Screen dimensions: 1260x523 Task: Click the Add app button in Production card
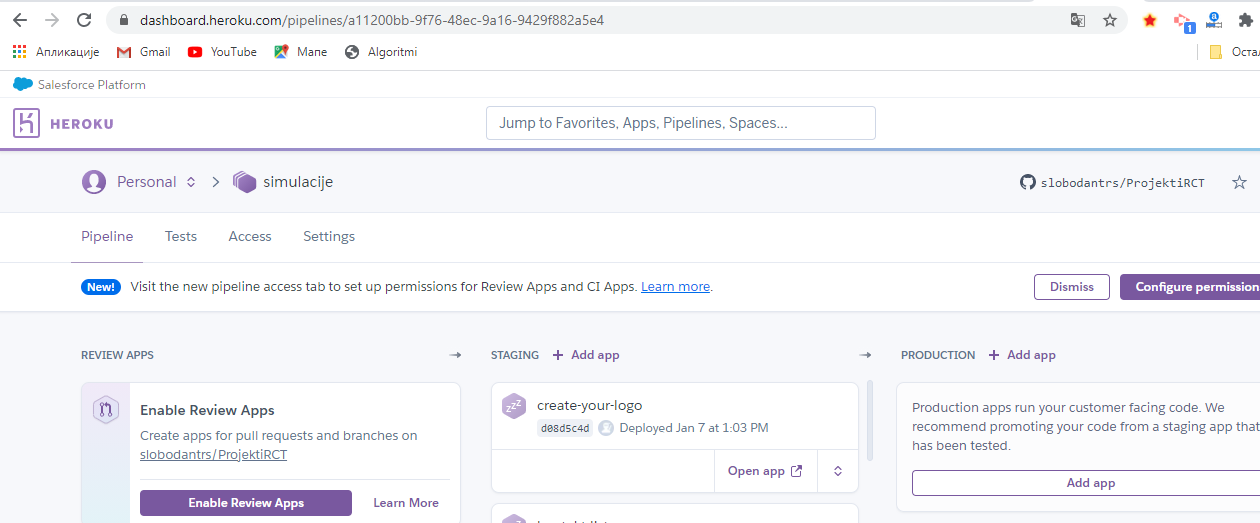point(1086,483)
